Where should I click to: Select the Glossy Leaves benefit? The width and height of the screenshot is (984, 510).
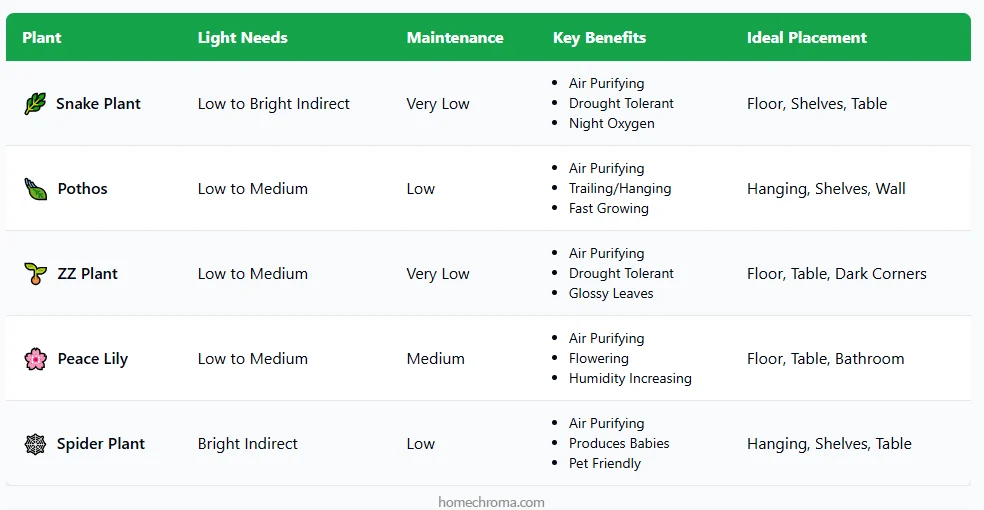pos(611,294)
